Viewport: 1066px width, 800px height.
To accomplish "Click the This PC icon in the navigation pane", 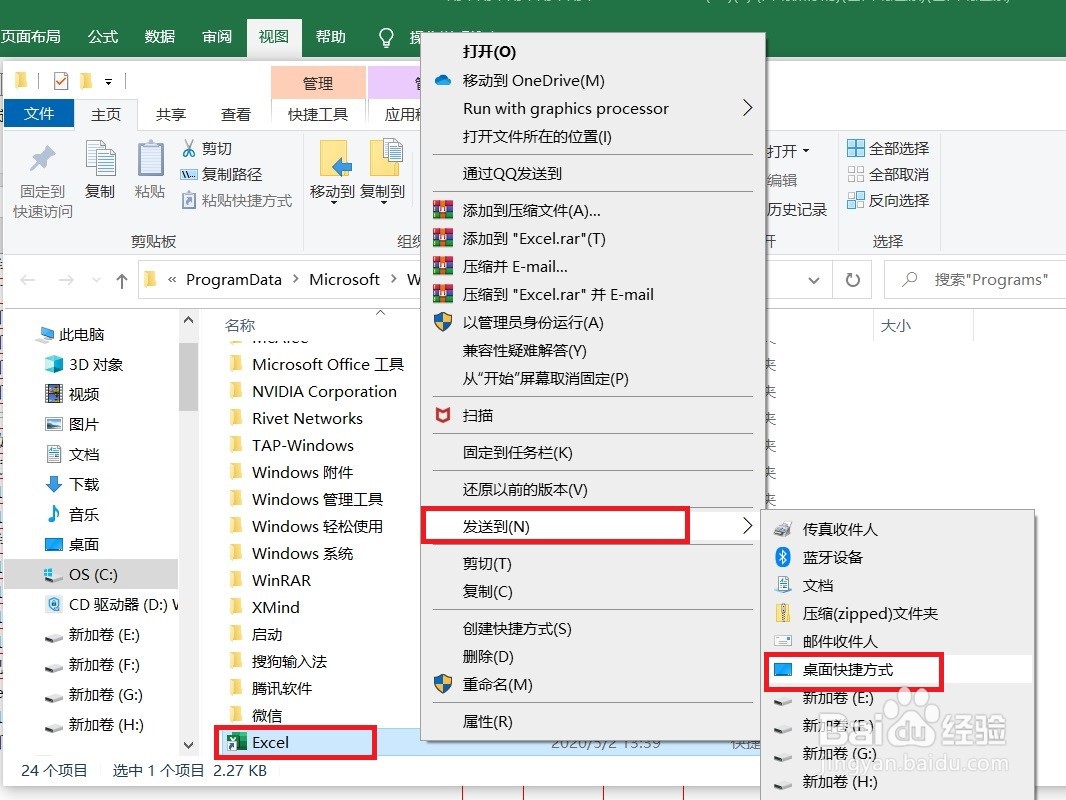I will [47, 334].
